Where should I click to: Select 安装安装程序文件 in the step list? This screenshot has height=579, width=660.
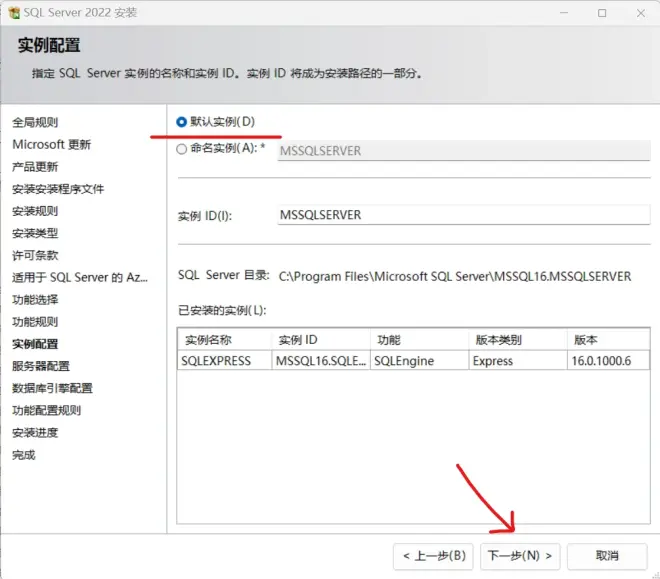click(58, 189)
